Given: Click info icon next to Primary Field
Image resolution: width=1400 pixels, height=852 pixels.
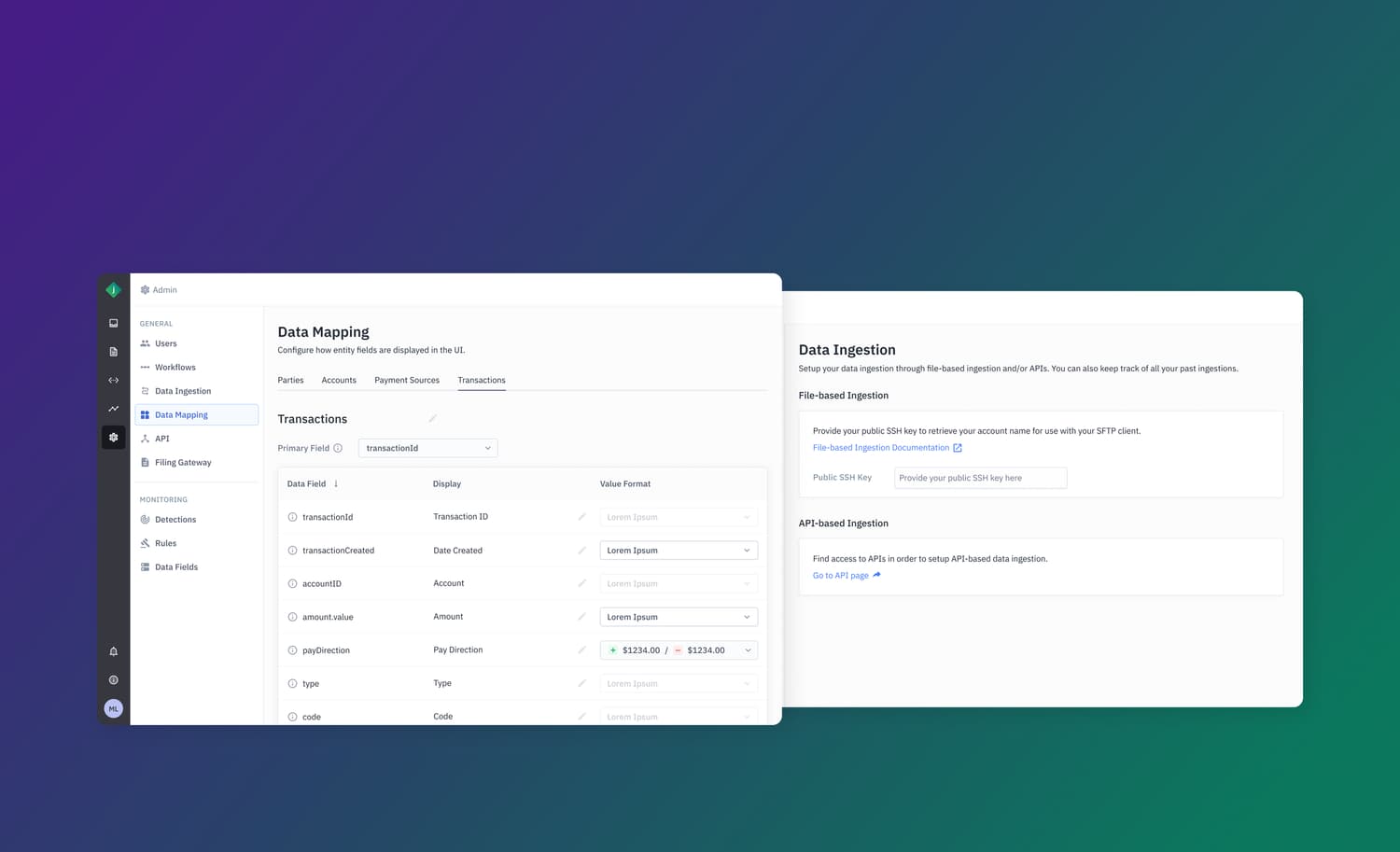Looking at the screenshot, I should click(x=338, y=448).
